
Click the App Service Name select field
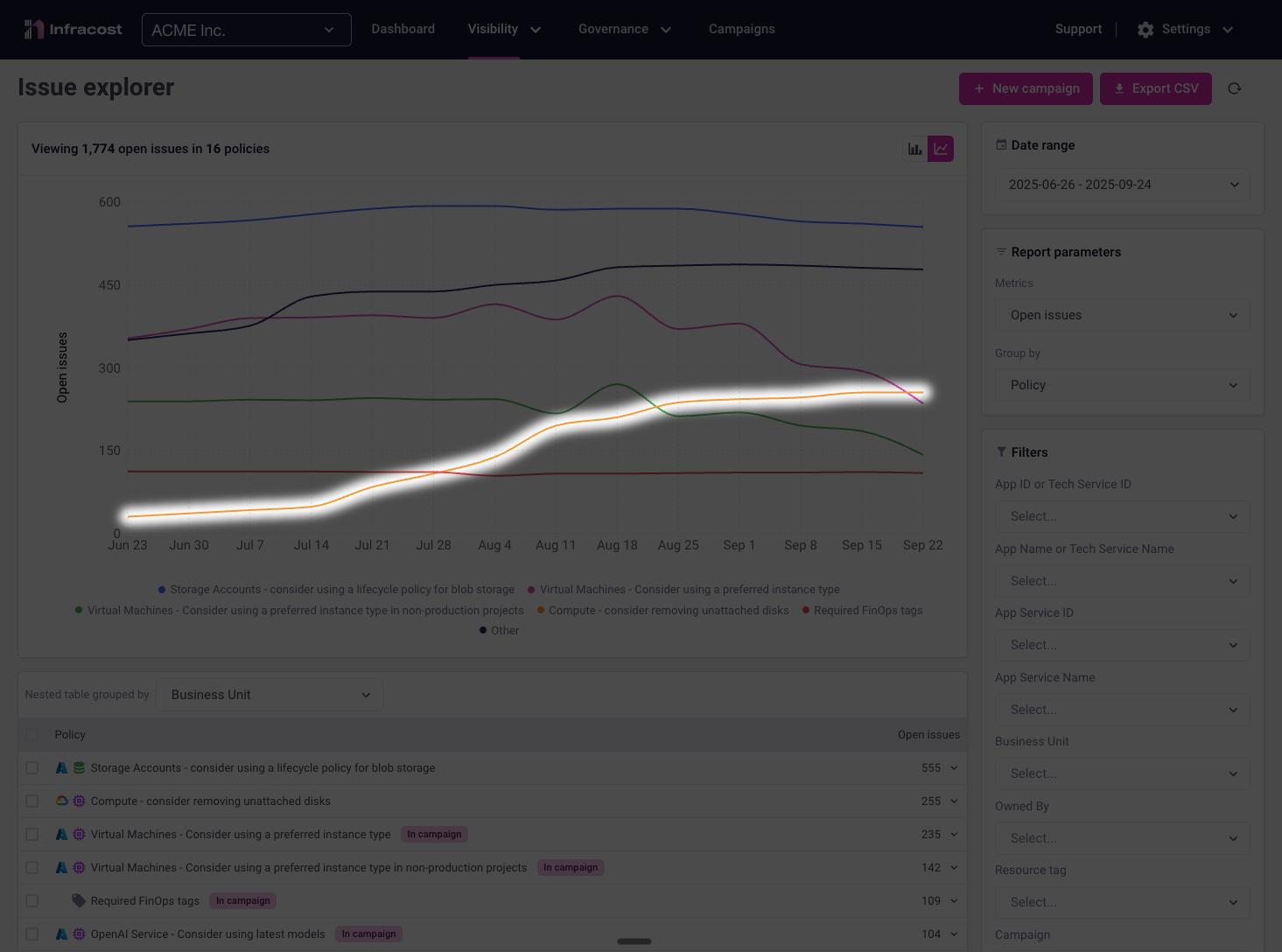tap(1122, 710)
